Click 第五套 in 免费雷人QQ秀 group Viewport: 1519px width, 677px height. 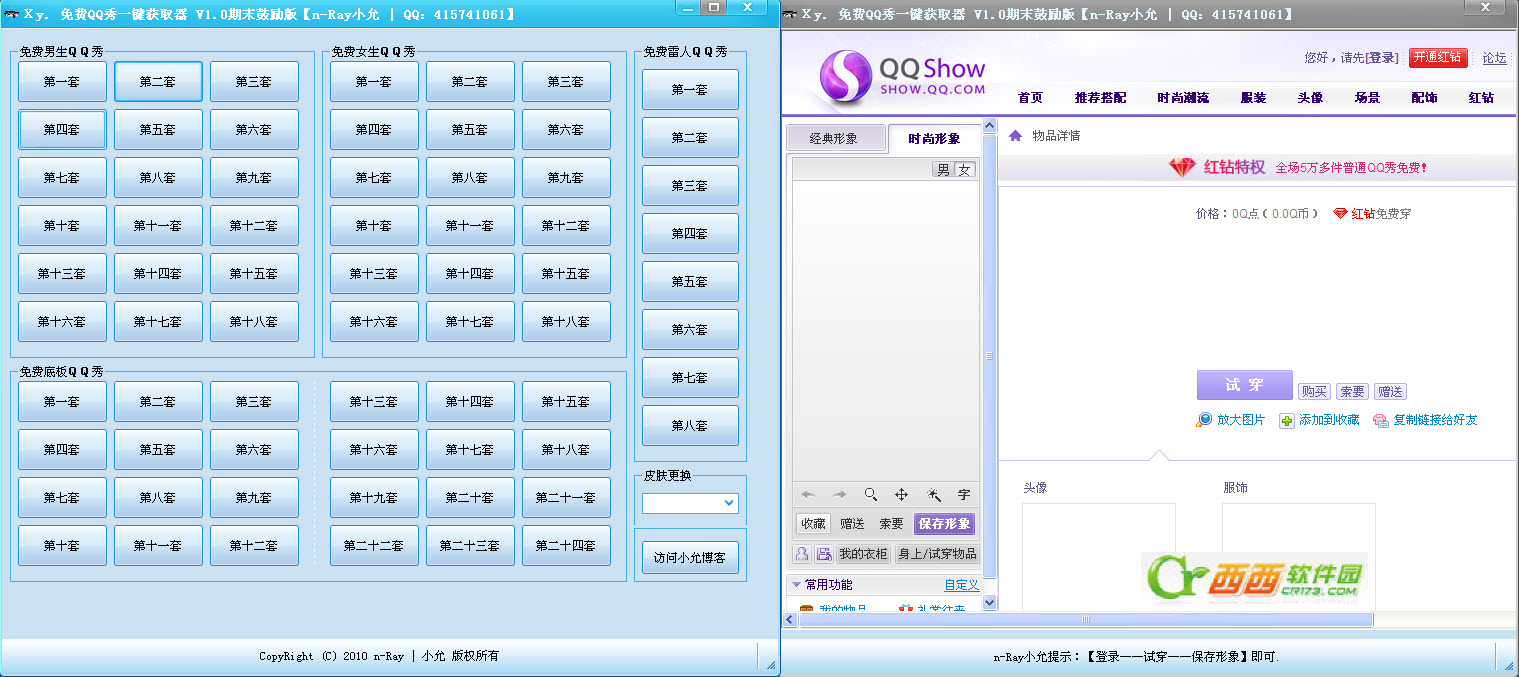click(x=690, y=281)
